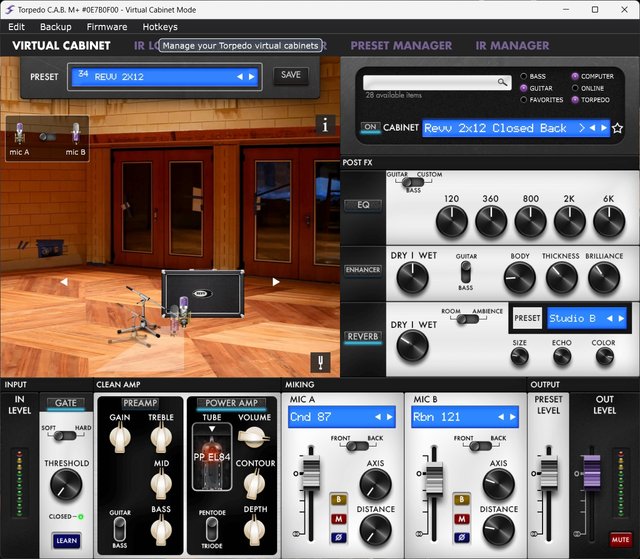
Task: Open the Mic A Cnd 87 selector
Action: pyautogui.click(x=342, y=417)
